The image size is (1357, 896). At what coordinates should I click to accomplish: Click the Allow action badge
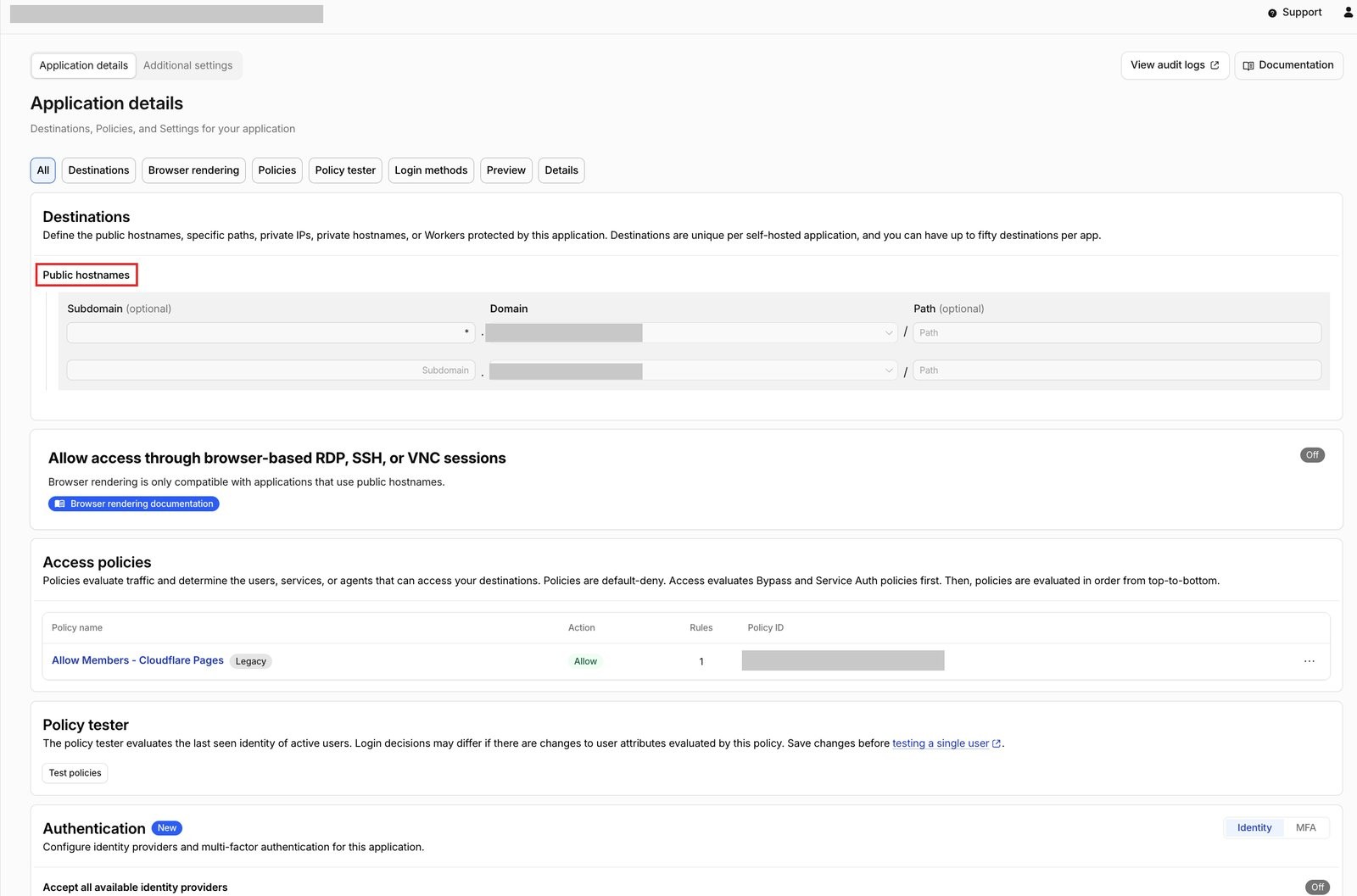pyautogui.click(x=585, y=661)
